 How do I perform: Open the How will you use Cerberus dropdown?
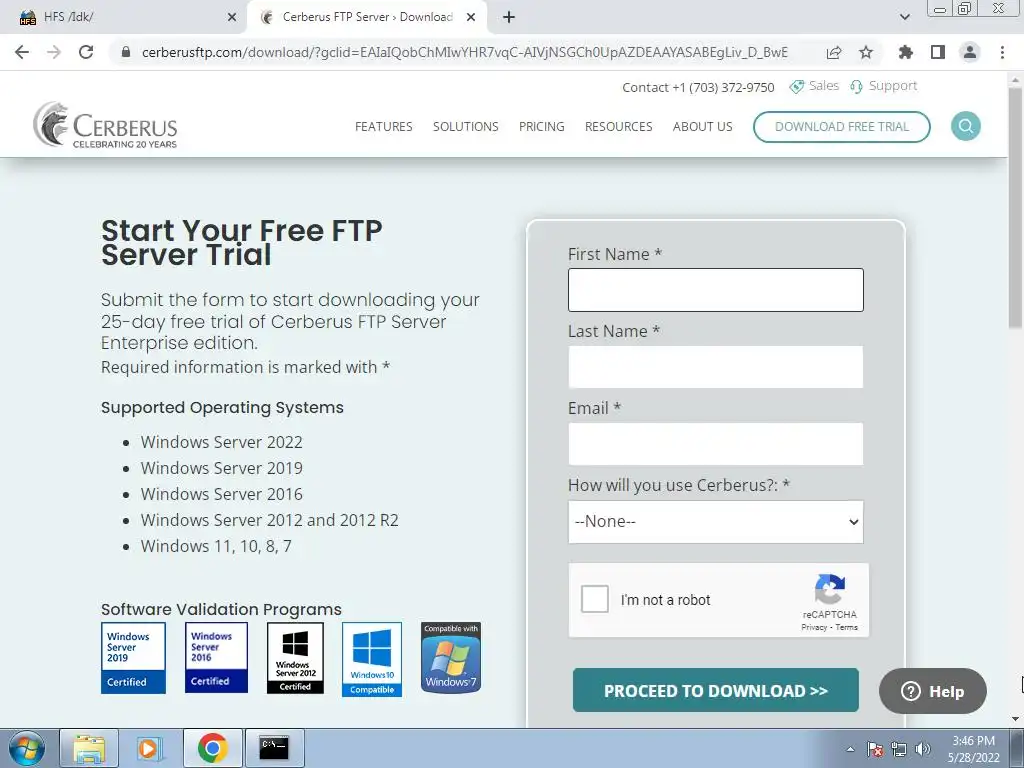[716, 522]
